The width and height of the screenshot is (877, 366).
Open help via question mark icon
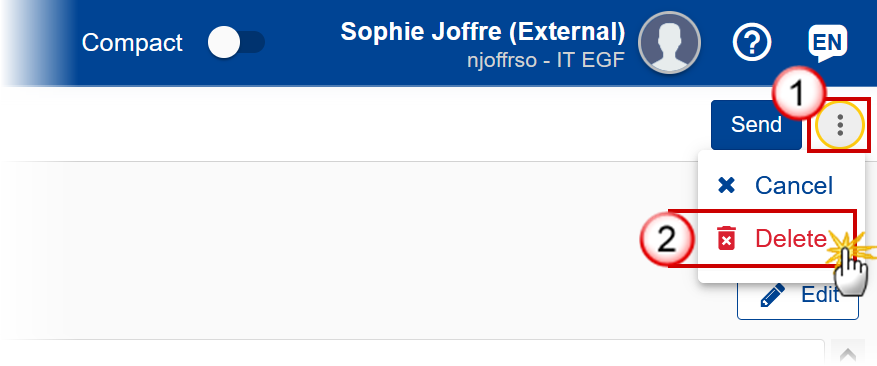[x=752, y=43]
